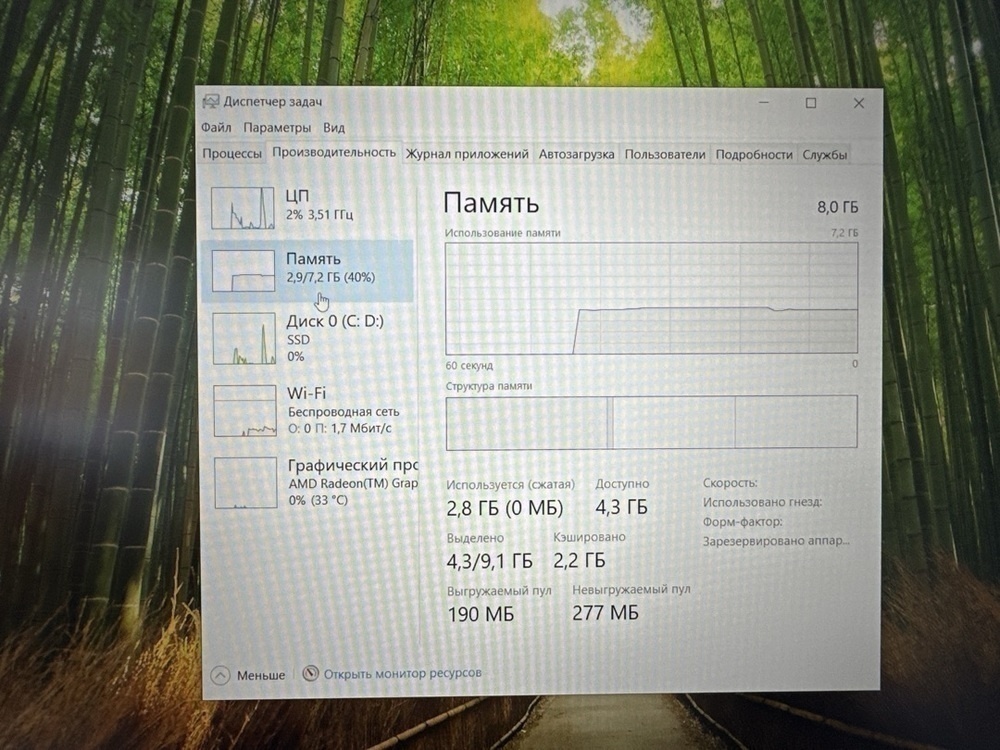The height and width of the screenshot is (750, 1000).
Task: Select the Wi-Fi network graph in sidebar
Action: (243, 410)
